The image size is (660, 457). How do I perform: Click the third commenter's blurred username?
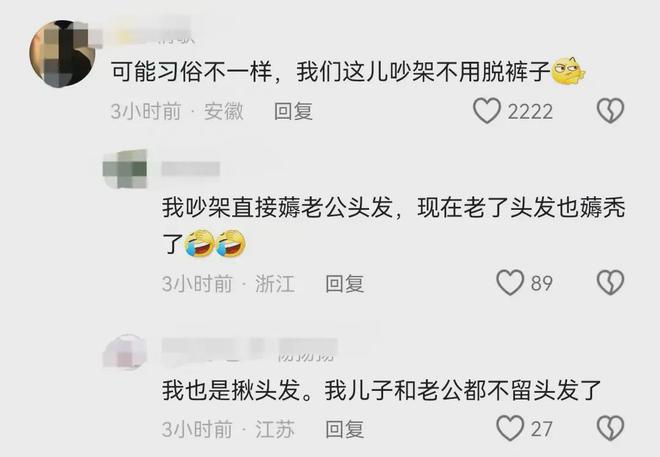pyautogui.click(x=250, y=349)
